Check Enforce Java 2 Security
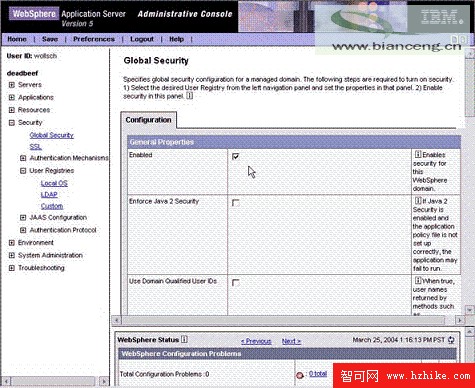This screenshot has width=475, height=388. click(236, 203)
